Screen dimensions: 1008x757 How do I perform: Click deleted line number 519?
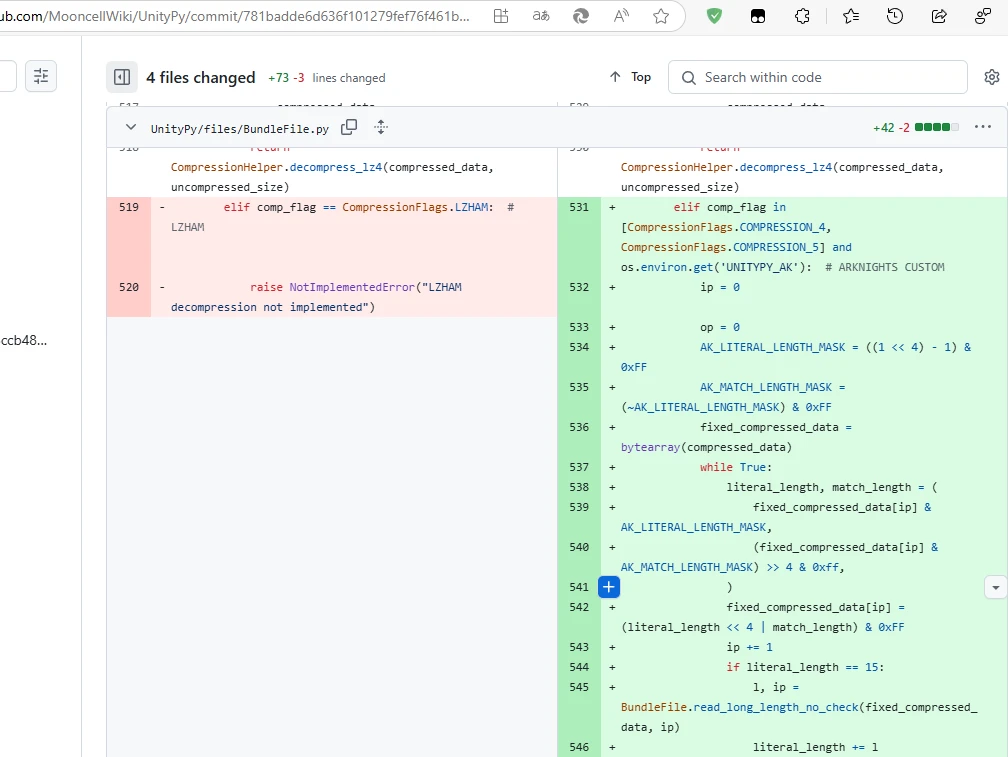(x=129, y=207)
